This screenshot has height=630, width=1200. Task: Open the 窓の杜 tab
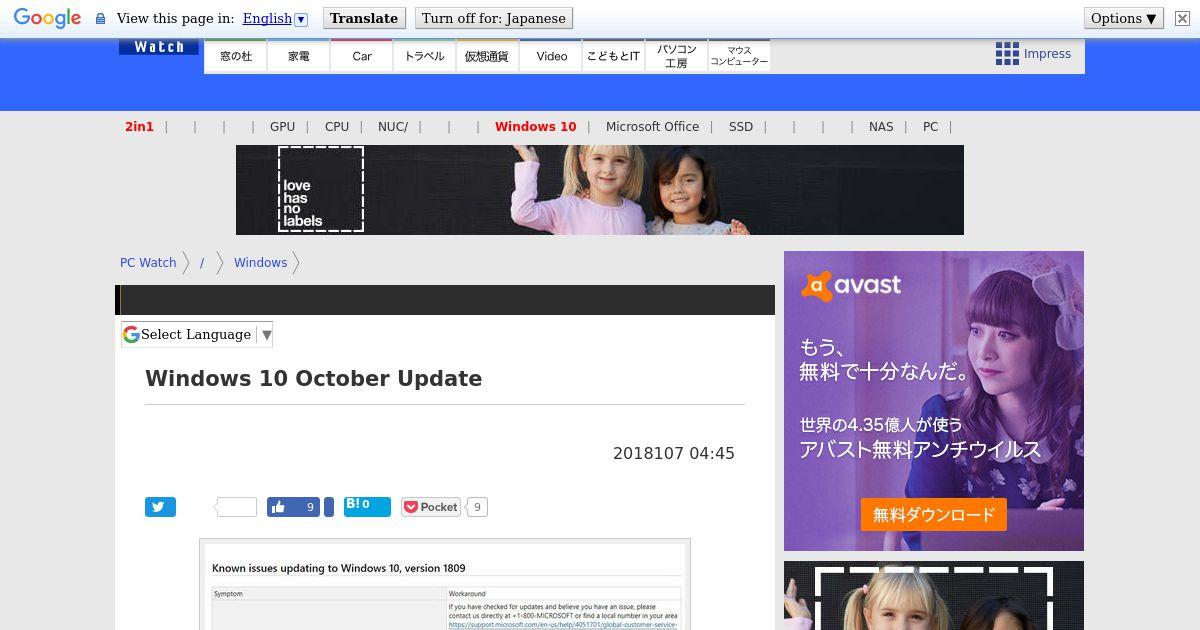click(x=236, y=56)
